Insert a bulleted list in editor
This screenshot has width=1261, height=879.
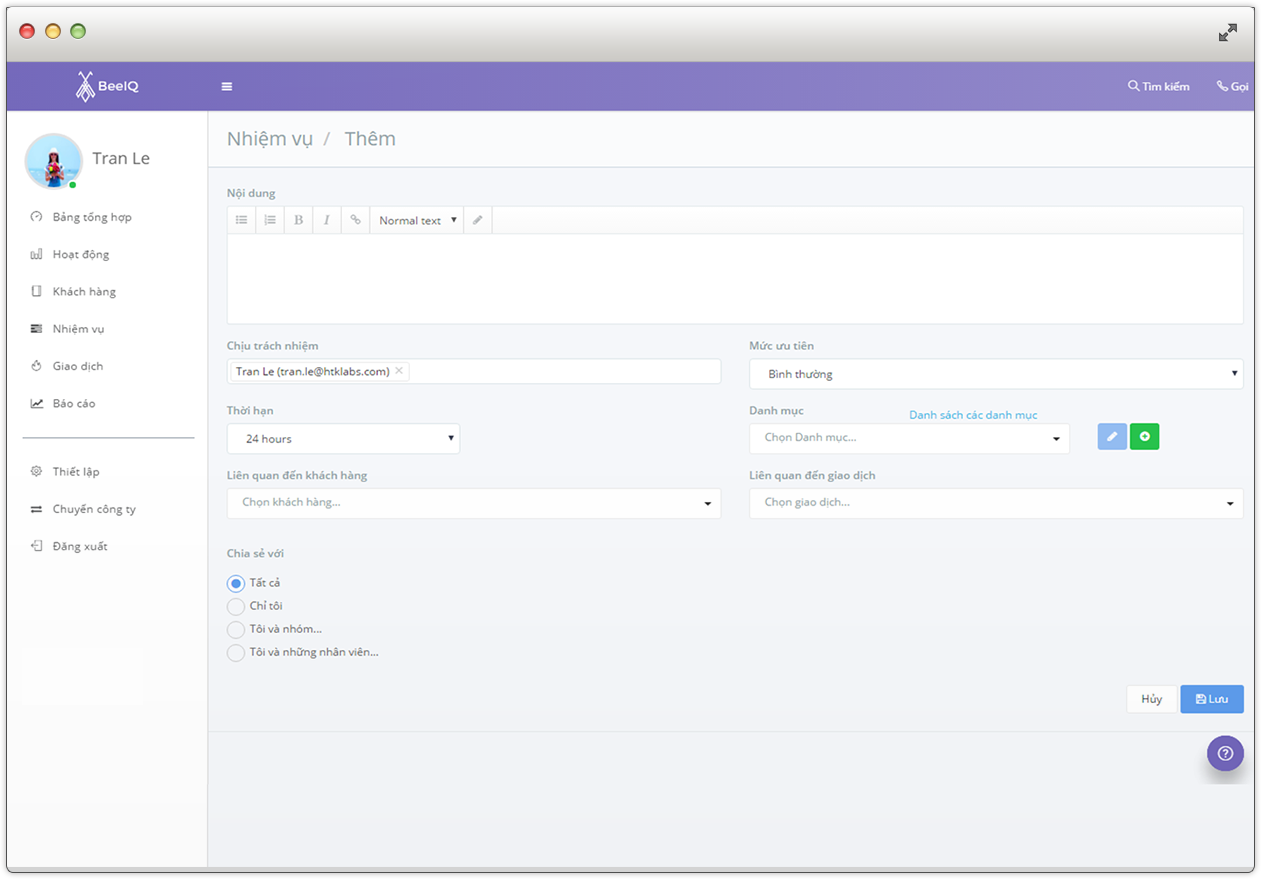pyautogui.click(x=242, y=220)
